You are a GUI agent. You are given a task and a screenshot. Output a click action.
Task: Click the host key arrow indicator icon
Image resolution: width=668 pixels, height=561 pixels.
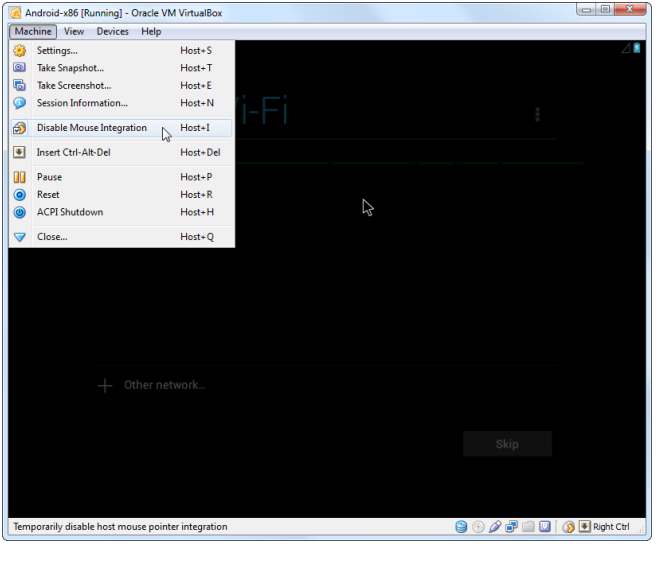[x=584, y=527]
